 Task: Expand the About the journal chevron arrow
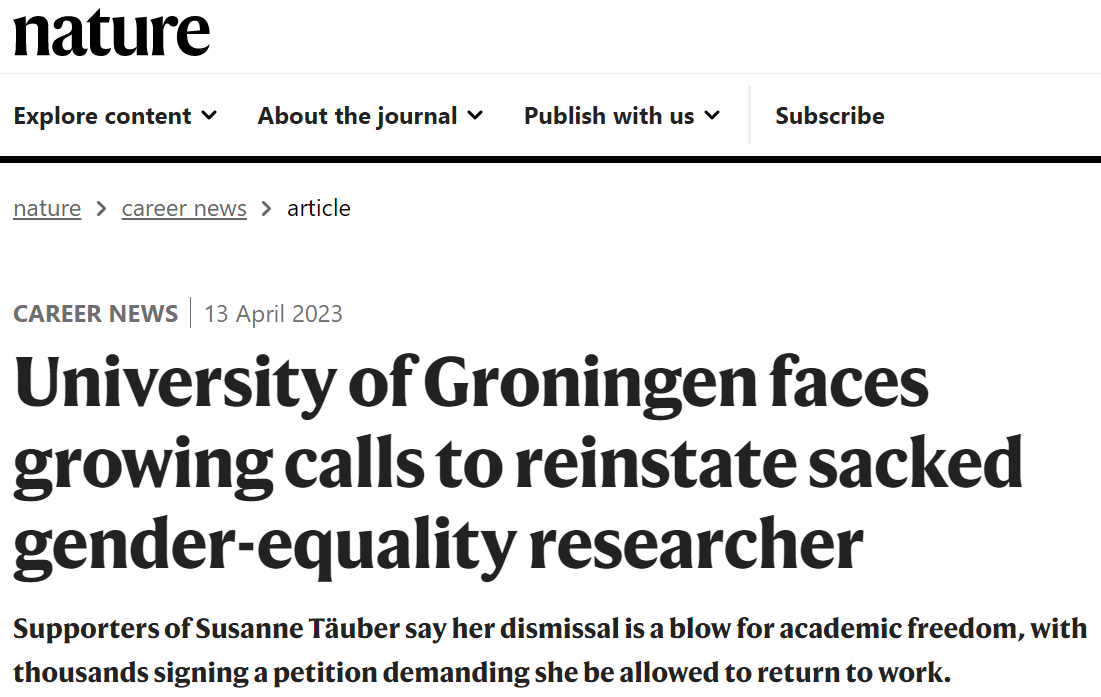[475, 115]
